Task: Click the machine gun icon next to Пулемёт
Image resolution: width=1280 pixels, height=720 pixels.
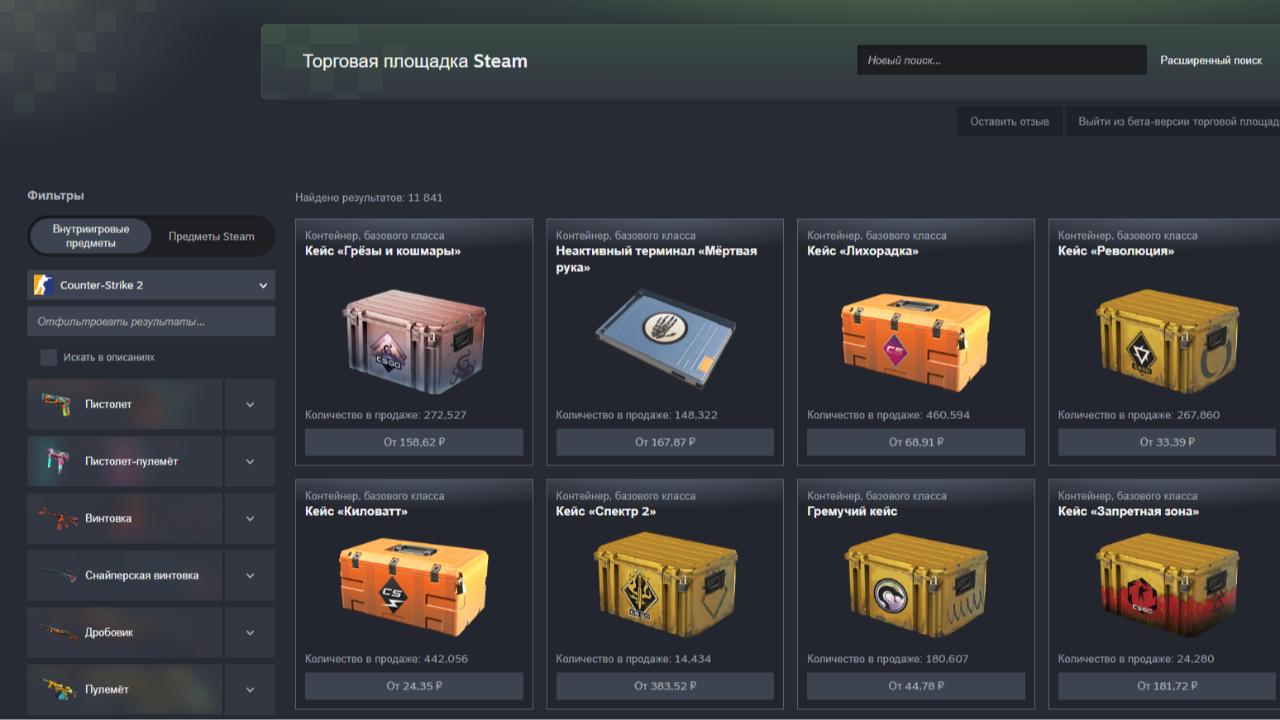Action: click(x=56, y=689)
